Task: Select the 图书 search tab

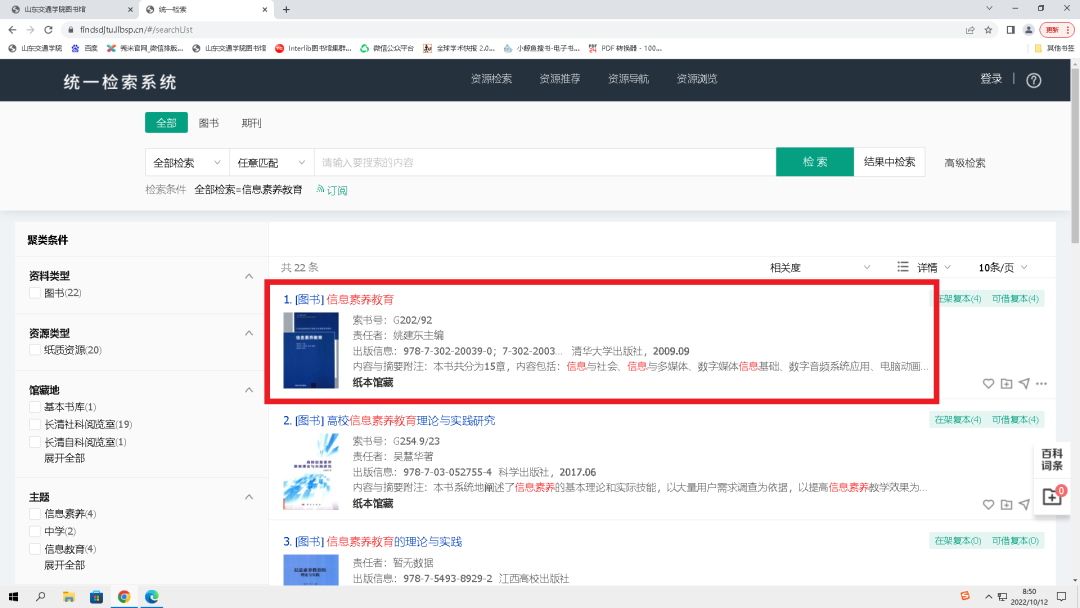Action: click(209, 123)
